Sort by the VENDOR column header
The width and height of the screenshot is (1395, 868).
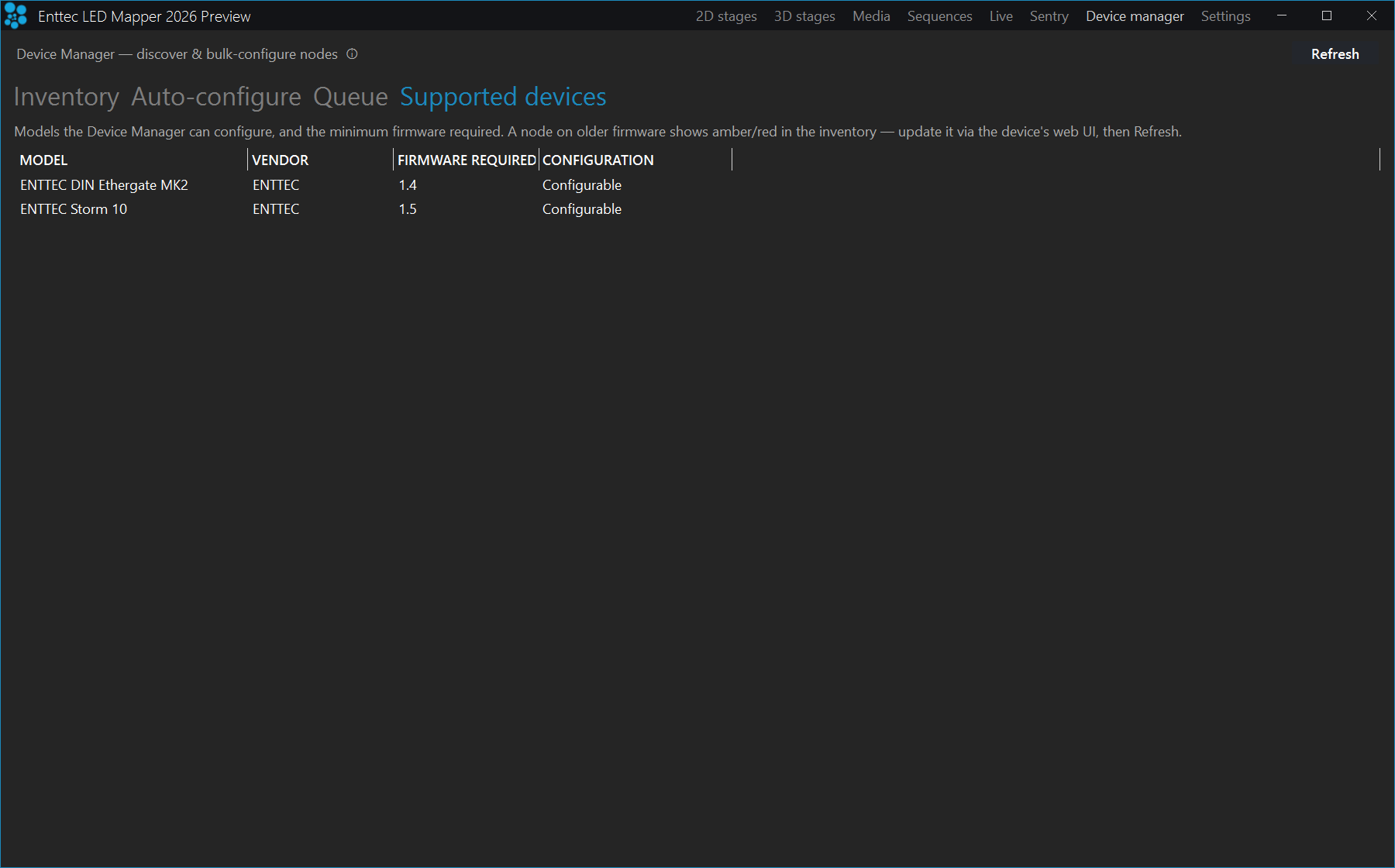(321, 160)
